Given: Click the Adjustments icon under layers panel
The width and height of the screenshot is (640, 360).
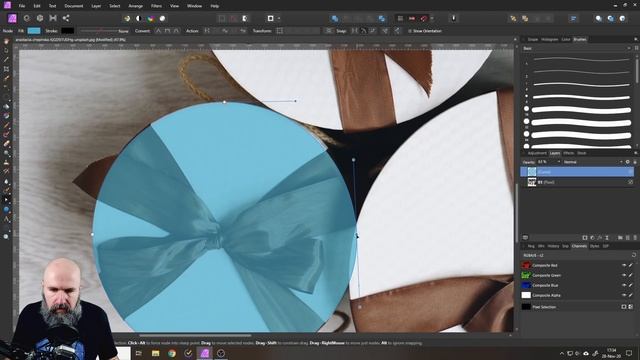Looking at the screenshot, I should click(592, 238).
